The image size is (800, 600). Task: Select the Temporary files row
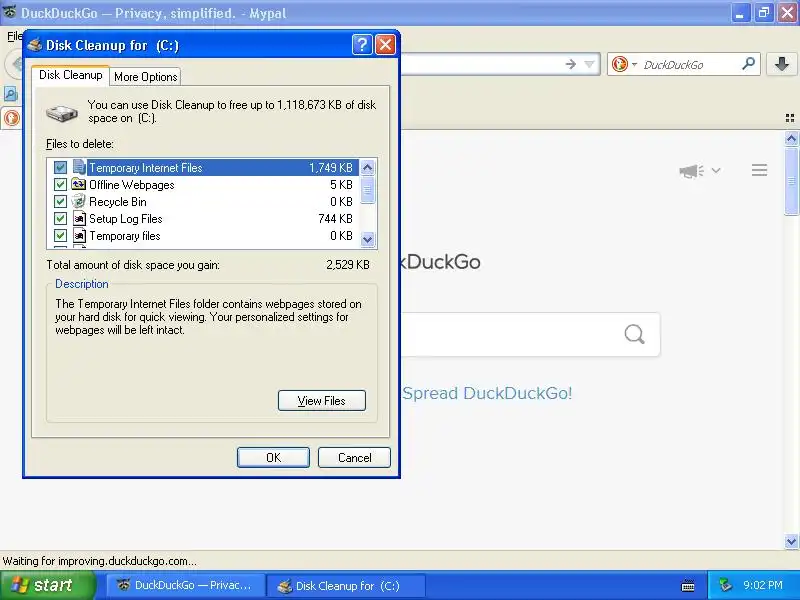203,236
